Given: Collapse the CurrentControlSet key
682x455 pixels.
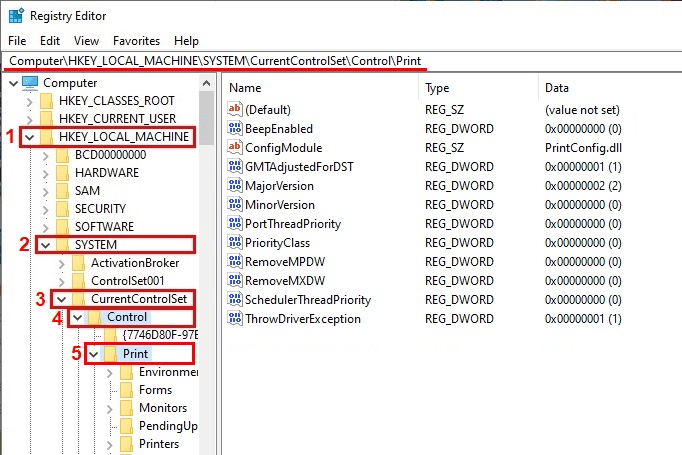Looking at the screenshot, I should [61, 299].
